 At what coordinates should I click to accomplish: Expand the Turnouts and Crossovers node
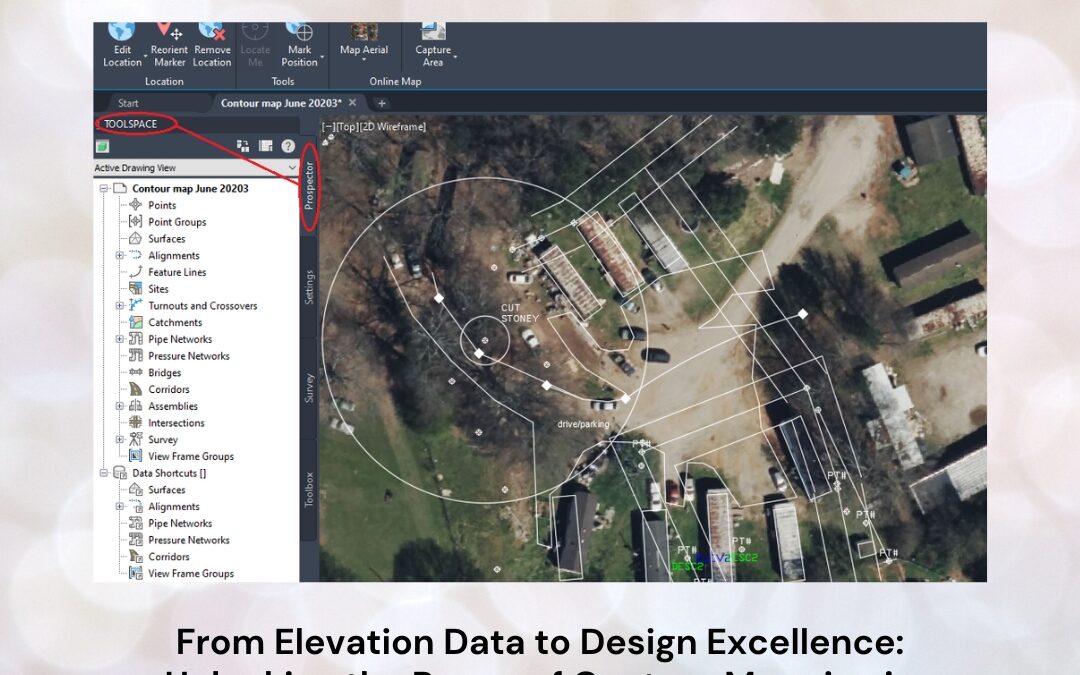[x=120, y=306]
